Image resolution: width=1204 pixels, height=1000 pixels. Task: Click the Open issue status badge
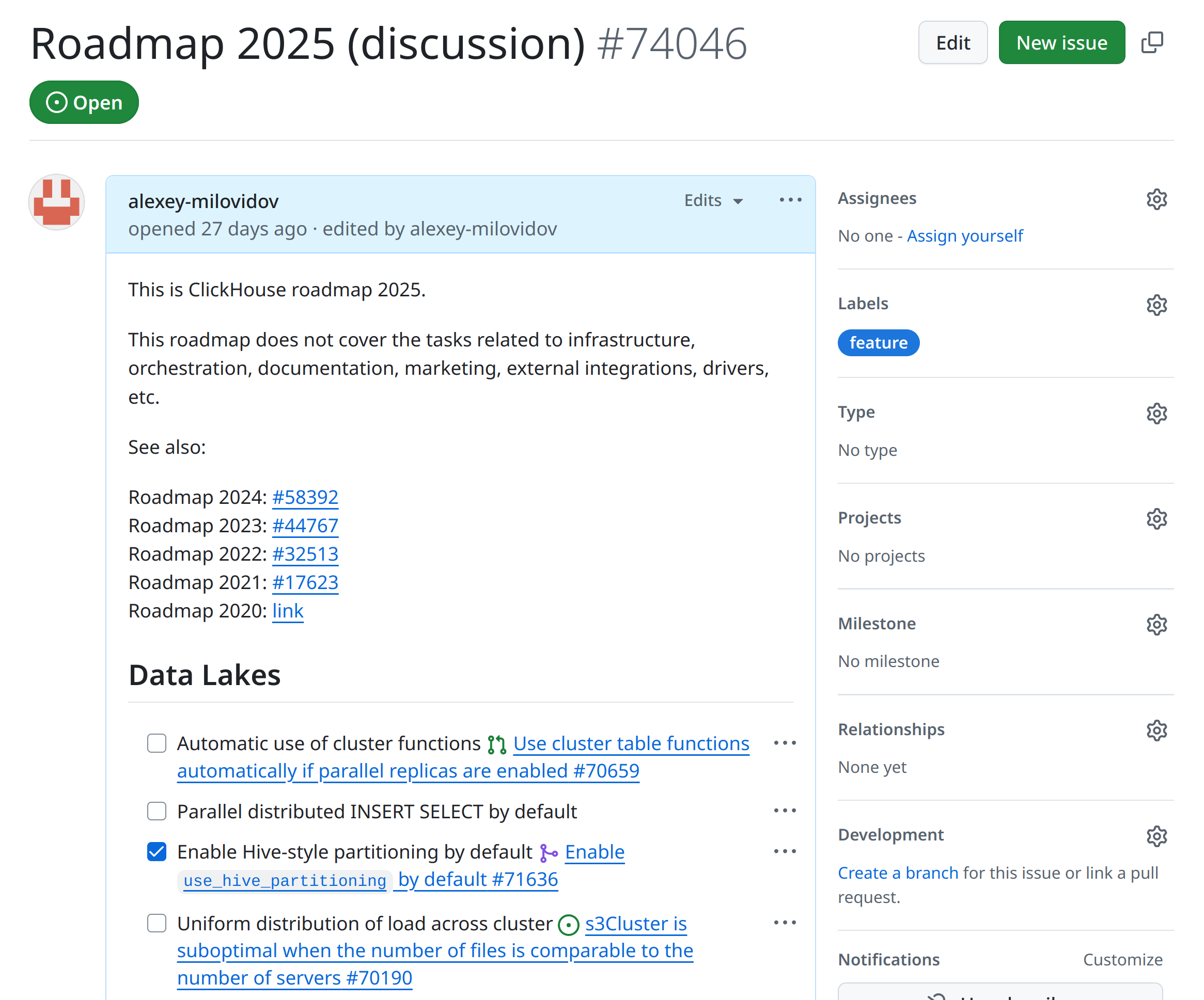click(x=84, y=103)
